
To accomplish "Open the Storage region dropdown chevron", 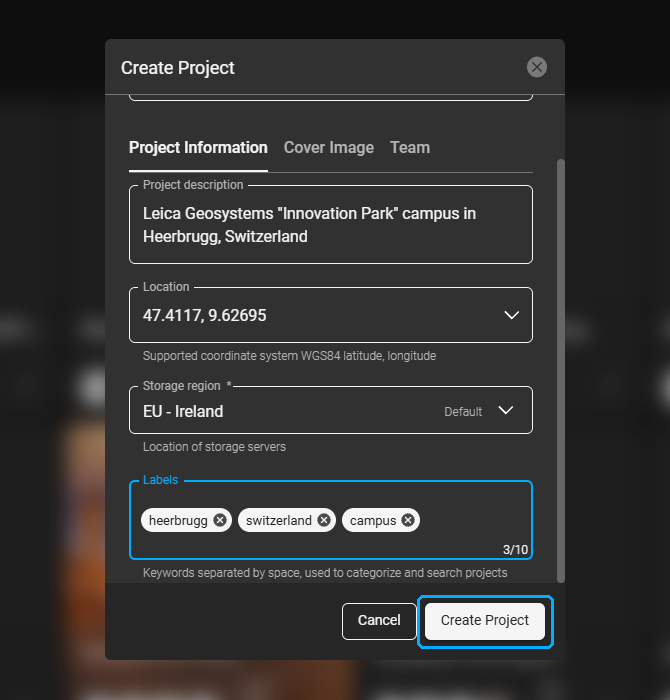I will pos(505,410).
